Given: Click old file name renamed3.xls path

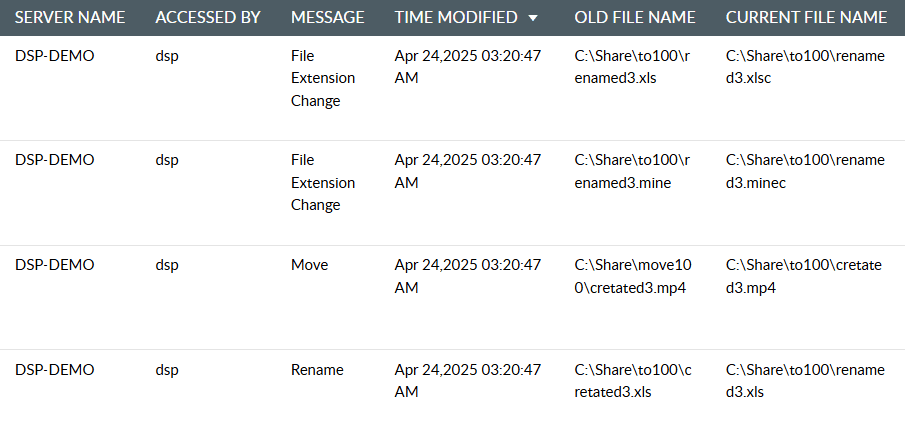Looking at the screenshot, I should pyautogui.click(x=632, y=66).
